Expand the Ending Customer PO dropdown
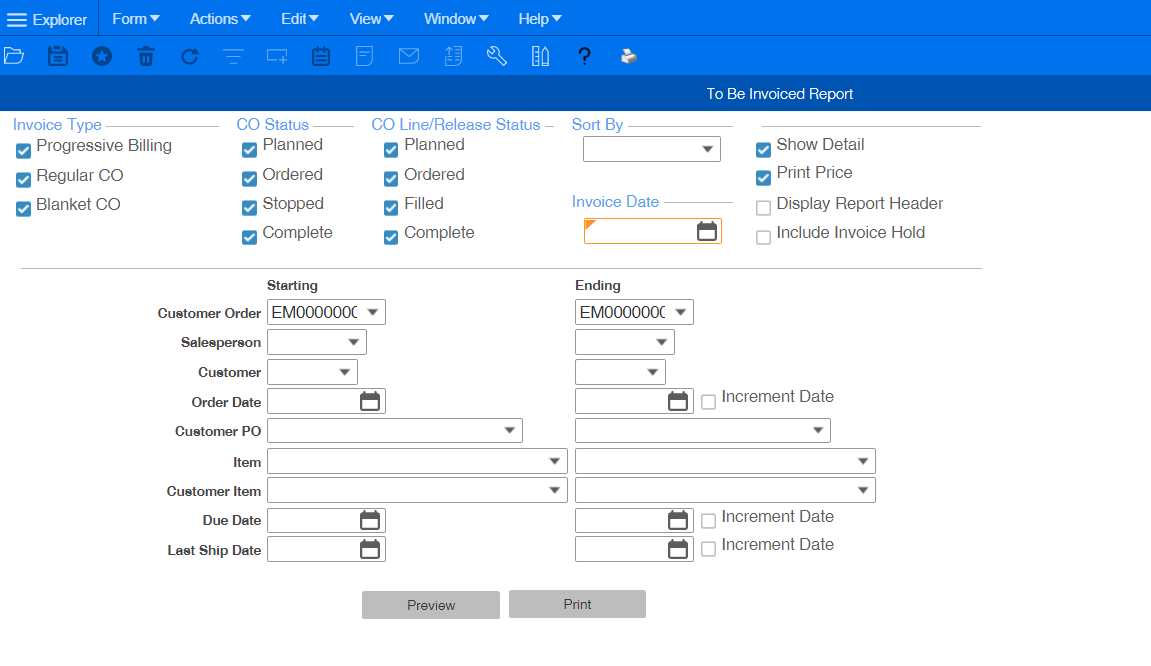Image resolution: width=1151 pixels, height=666 pixels. tap(818, 430)
